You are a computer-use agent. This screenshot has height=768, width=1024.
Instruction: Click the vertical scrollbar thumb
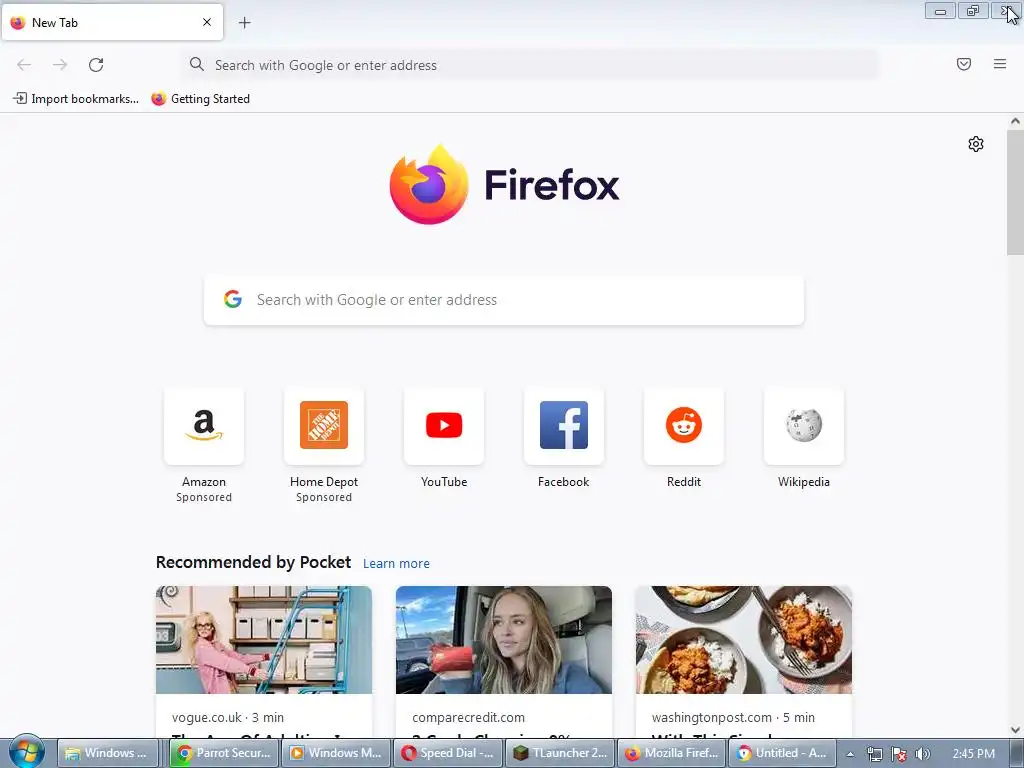1015,192
